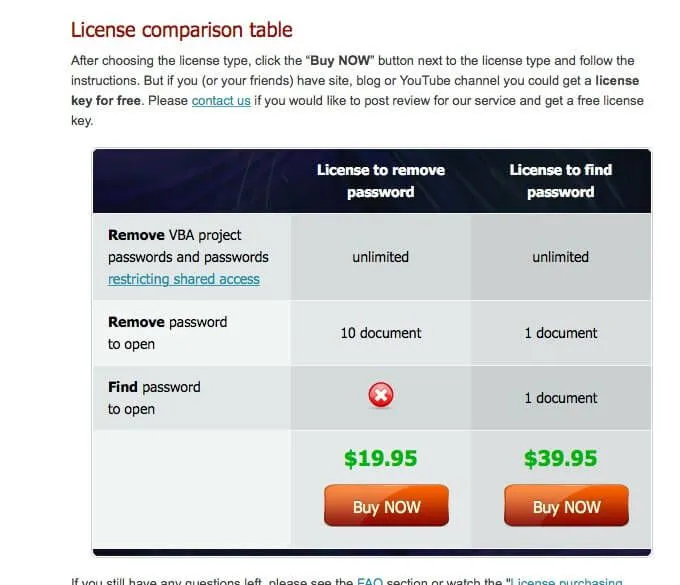Open the FAQ link at the bottom
This screenshot has height=585, width=680.
pos(369,581)
